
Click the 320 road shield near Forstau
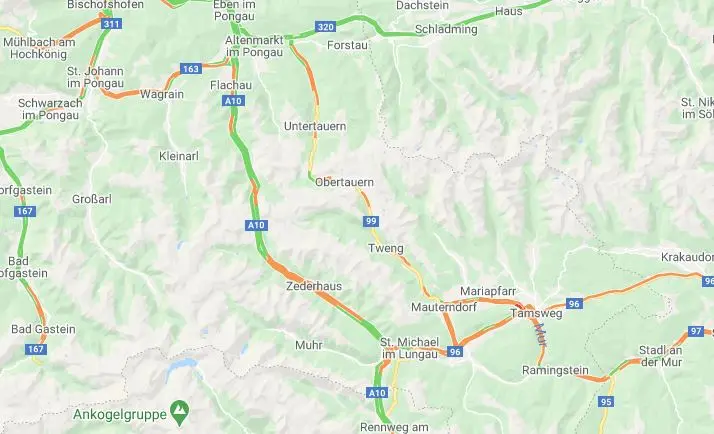[326, 27]
